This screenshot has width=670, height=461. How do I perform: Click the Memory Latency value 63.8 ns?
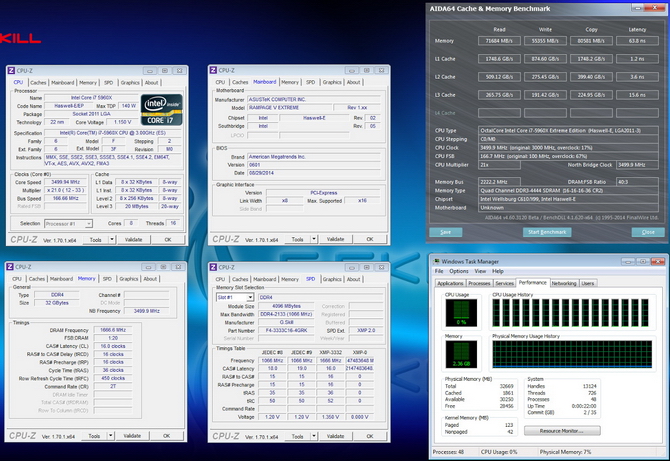(x=637, y=41)
